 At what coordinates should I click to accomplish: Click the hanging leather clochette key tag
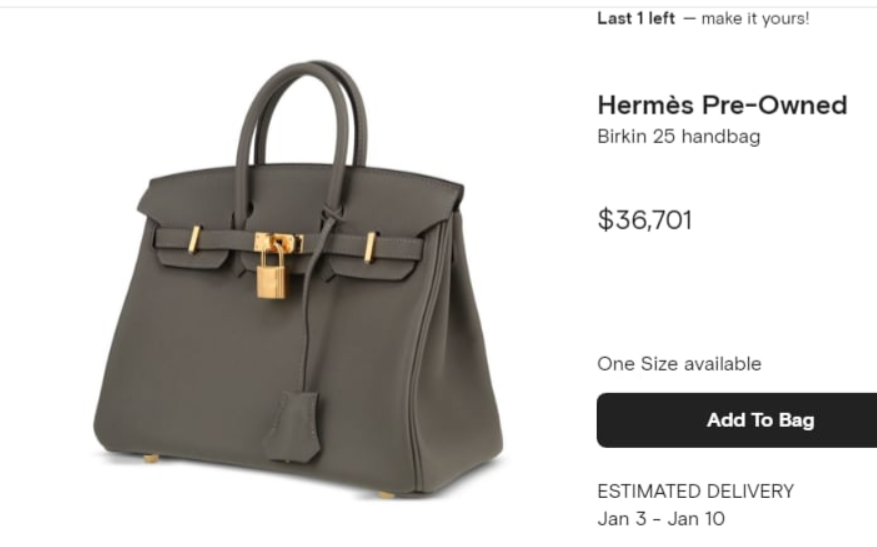coord(292,426)
